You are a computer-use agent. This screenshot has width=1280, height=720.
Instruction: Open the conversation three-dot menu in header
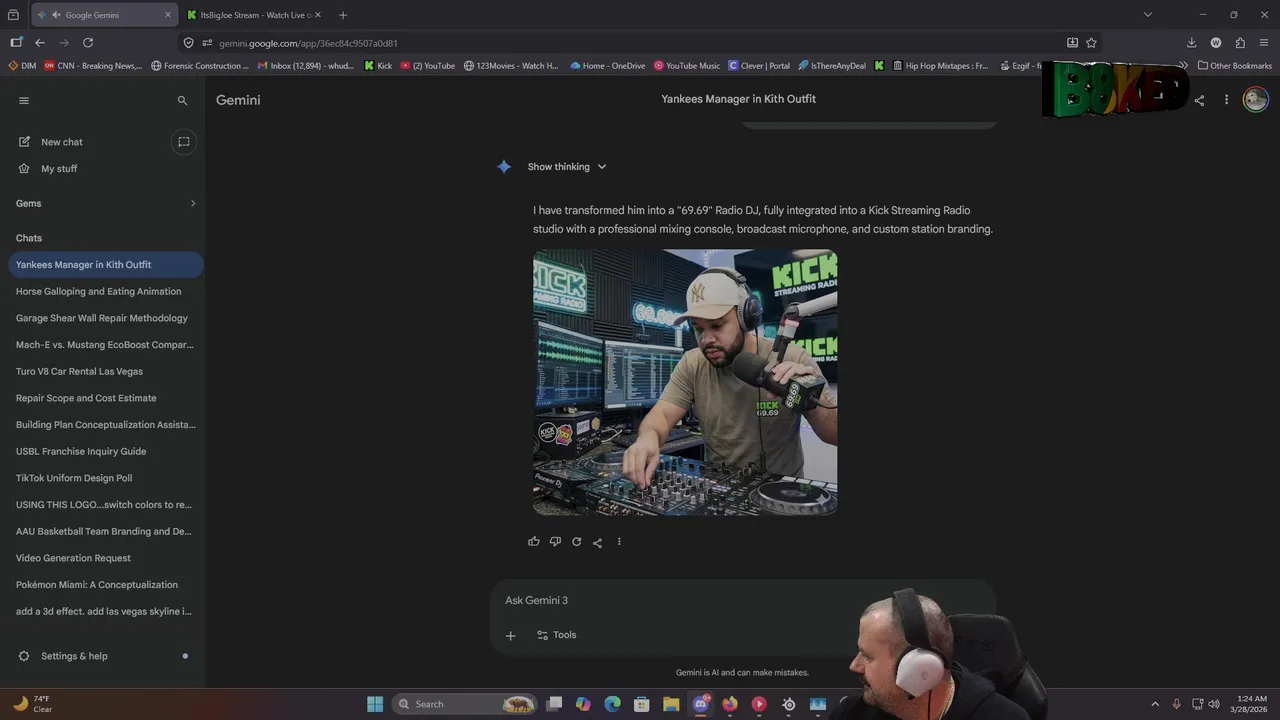tap(1226, 100)
